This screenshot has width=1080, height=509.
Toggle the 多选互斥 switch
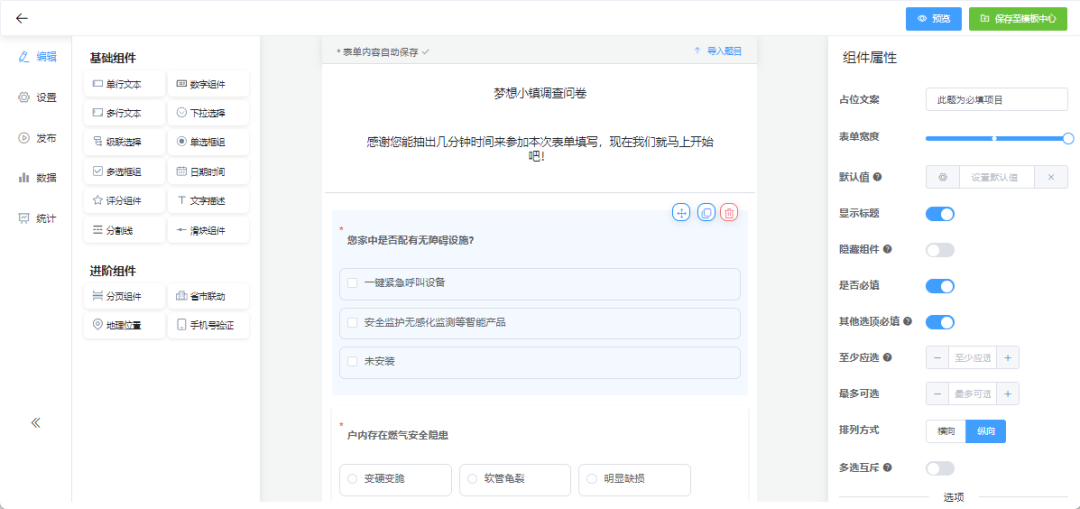point(940,468)
